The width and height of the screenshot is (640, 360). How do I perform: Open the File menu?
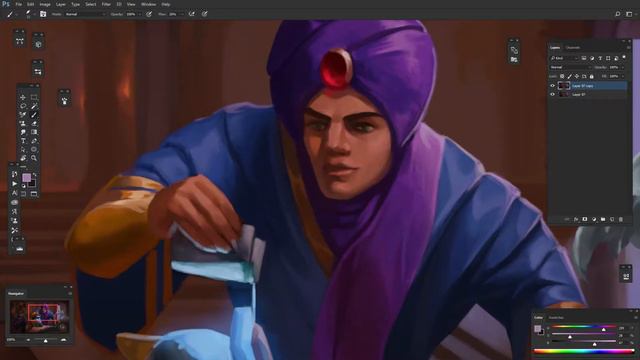(18, 4)
